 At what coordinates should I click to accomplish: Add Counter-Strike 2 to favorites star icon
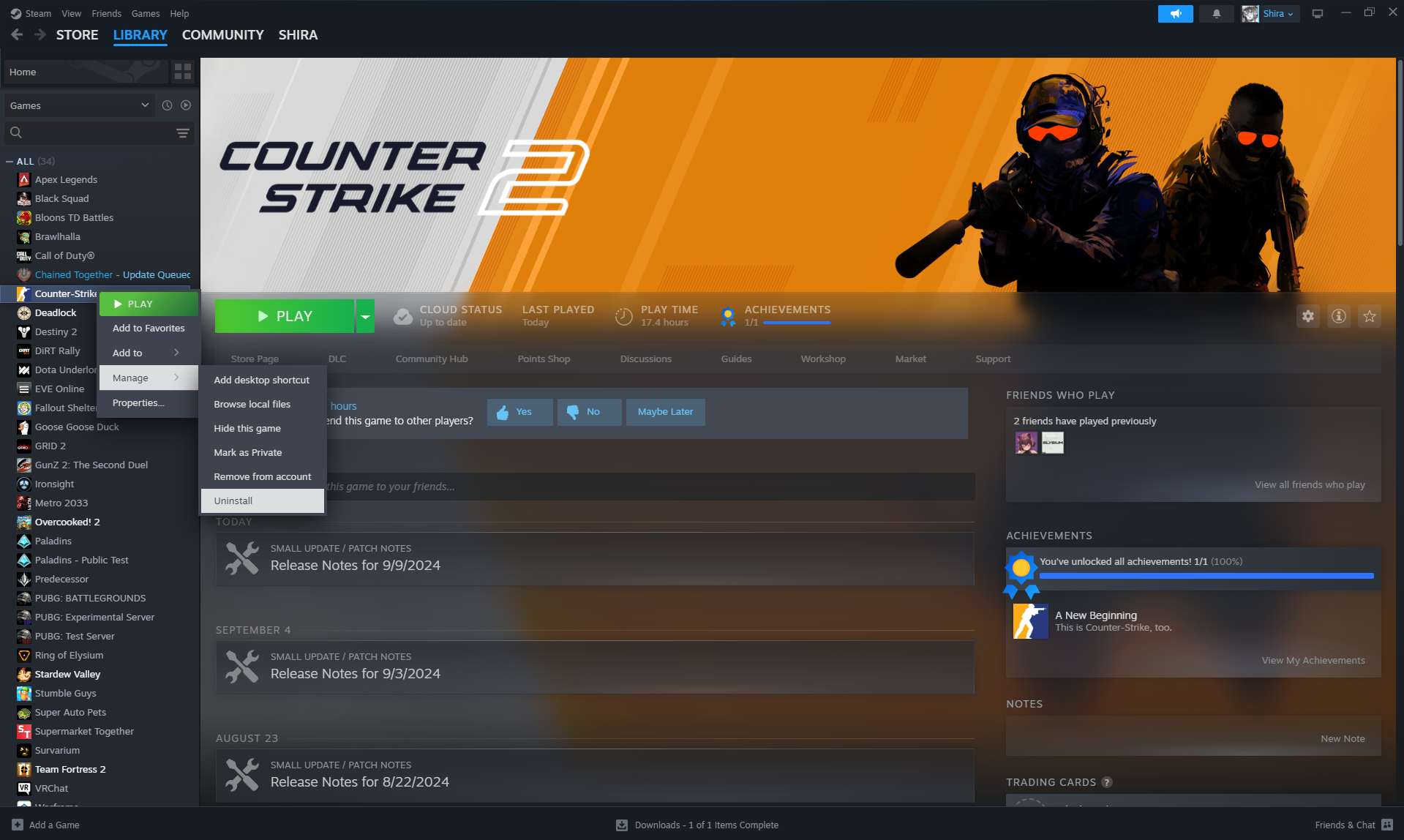point(1370,316)
